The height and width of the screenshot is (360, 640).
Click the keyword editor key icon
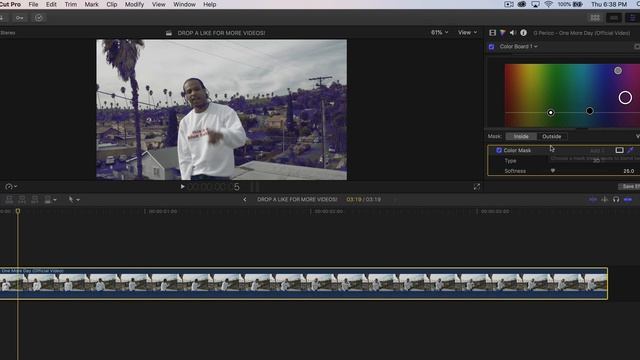coord(19,18)
